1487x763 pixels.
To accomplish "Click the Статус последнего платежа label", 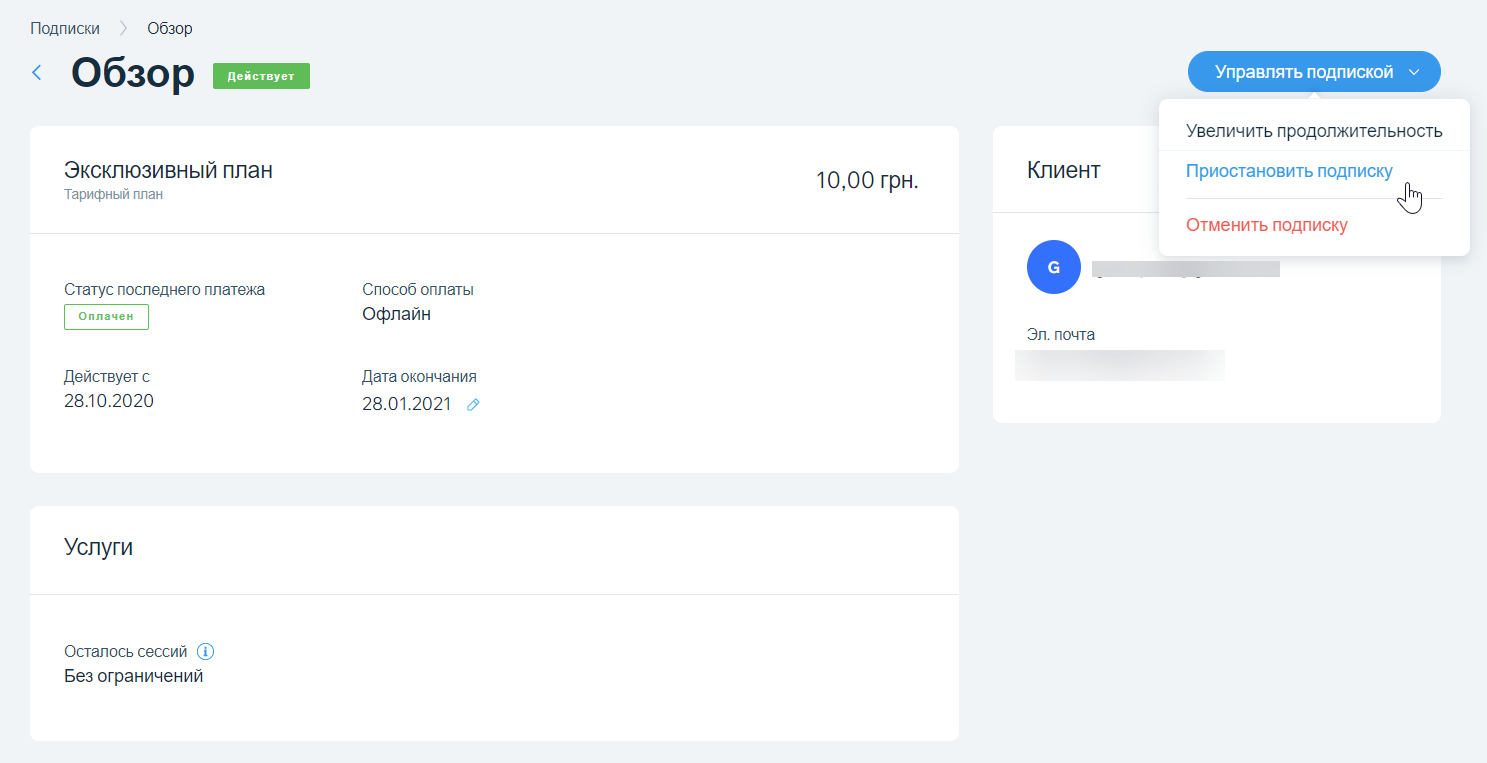I will point(165,289).
